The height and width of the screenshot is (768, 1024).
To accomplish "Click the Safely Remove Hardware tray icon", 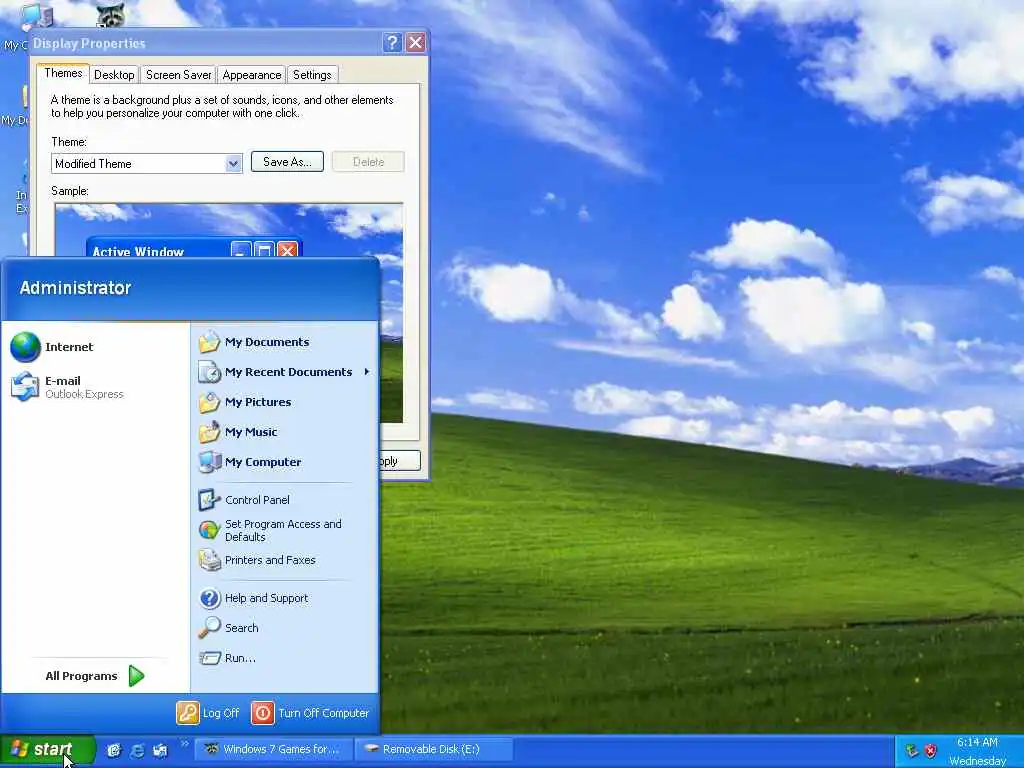I will (912, 751).
